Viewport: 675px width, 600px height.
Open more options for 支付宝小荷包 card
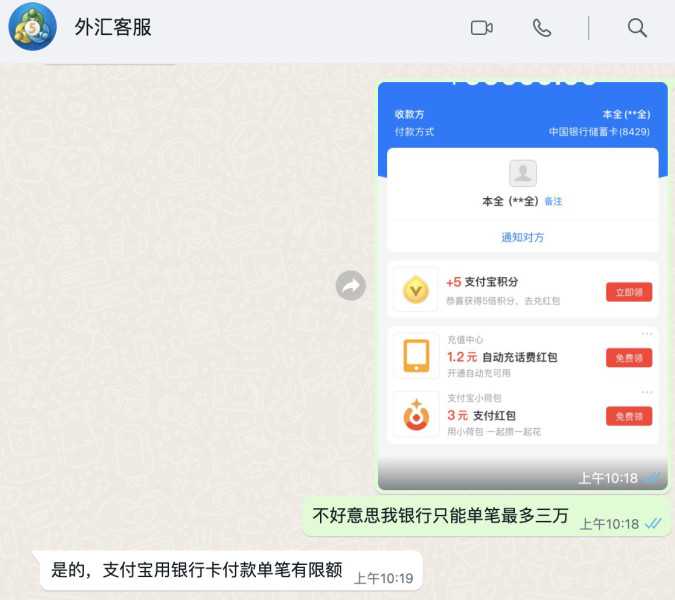(647, 392)
